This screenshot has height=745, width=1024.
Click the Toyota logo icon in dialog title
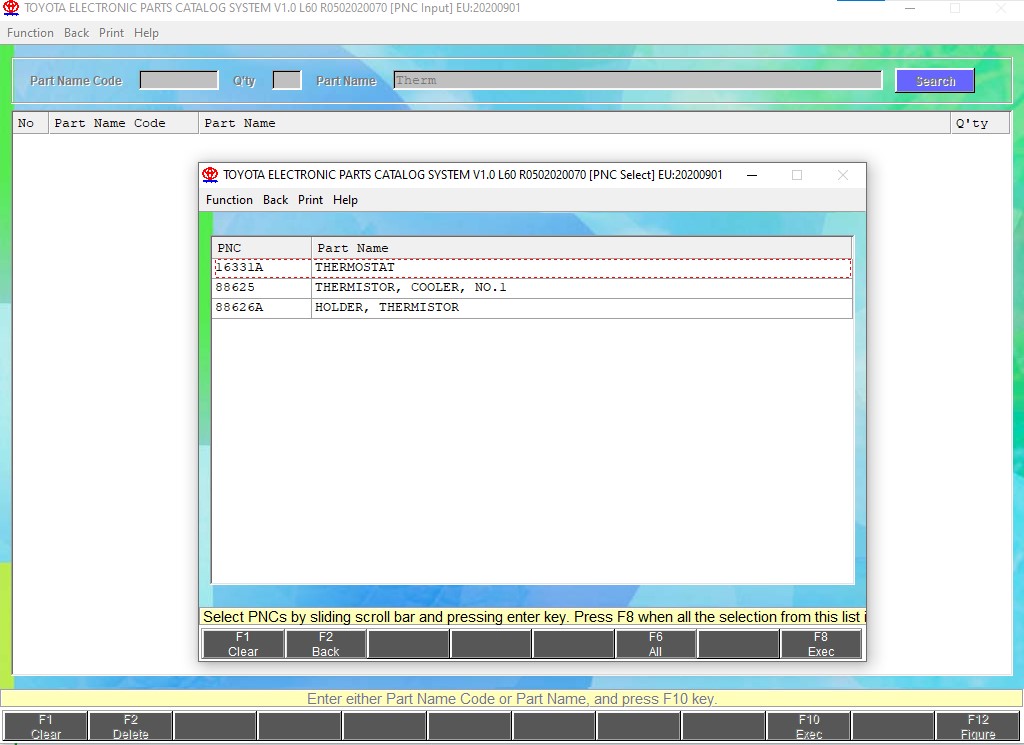(210, 175)
